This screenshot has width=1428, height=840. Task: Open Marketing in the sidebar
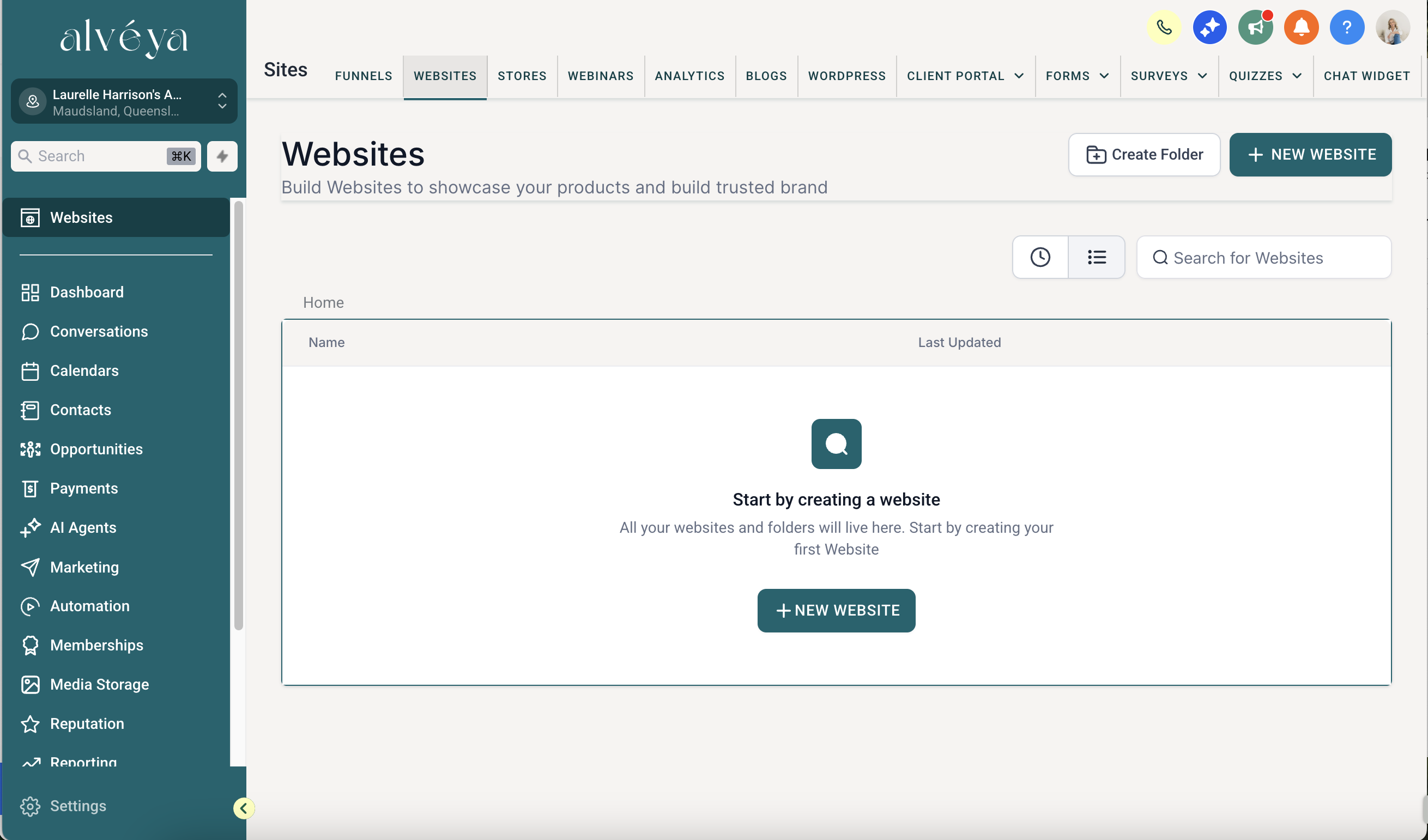pyautogui.click(x=116, y=567)
